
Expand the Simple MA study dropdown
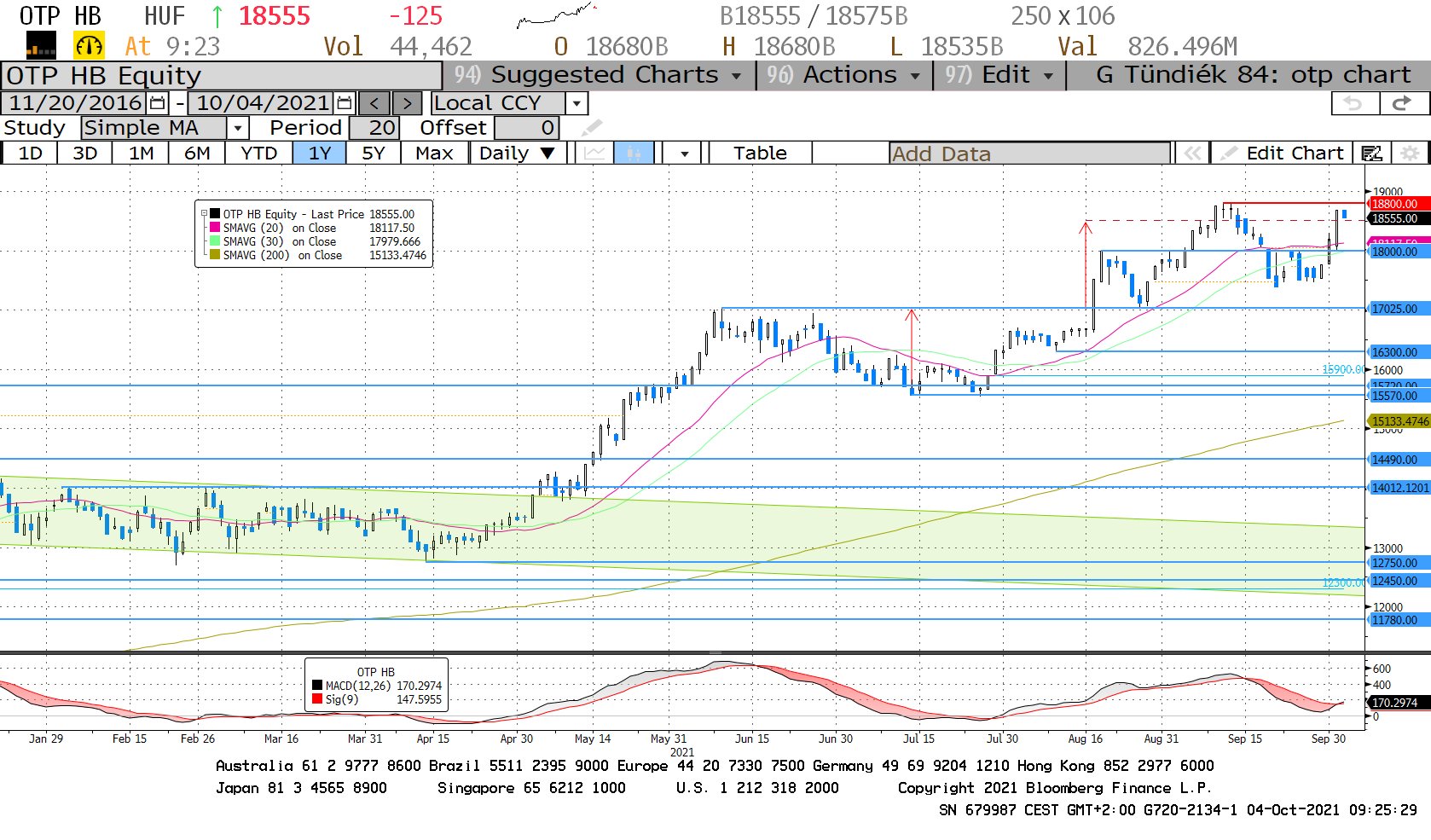(238, 128)
